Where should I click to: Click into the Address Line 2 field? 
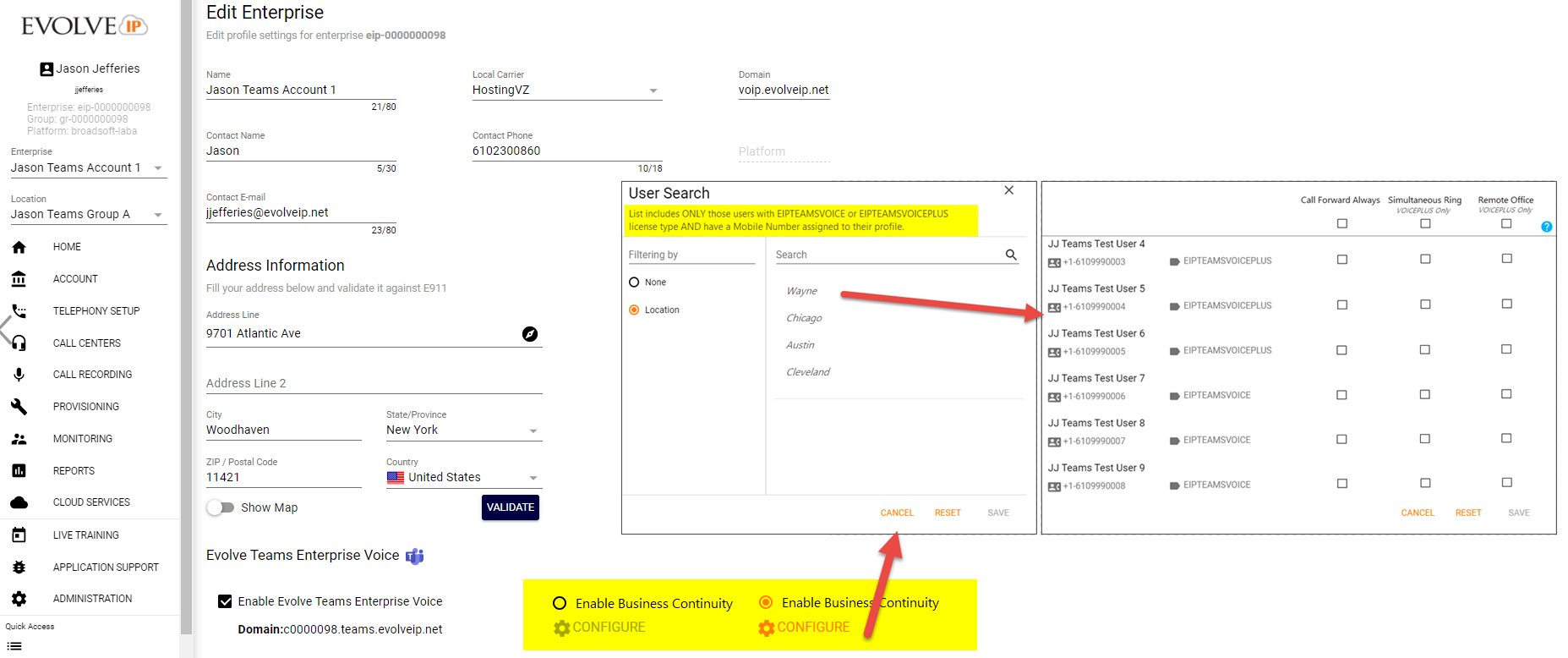(x=374, y=383)
